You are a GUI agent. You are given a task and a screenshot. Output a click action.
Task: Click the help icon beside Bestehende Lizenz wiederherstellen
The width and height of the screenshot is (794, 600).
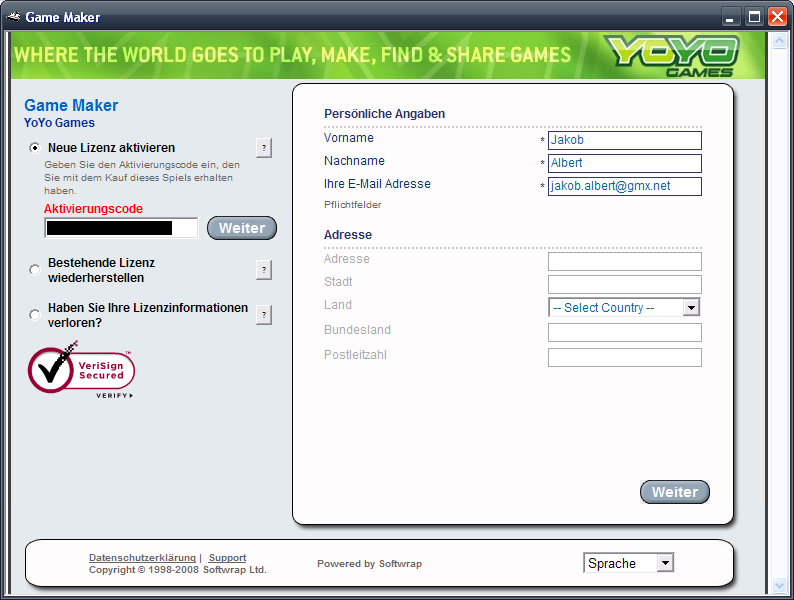(x=264, y=270)
